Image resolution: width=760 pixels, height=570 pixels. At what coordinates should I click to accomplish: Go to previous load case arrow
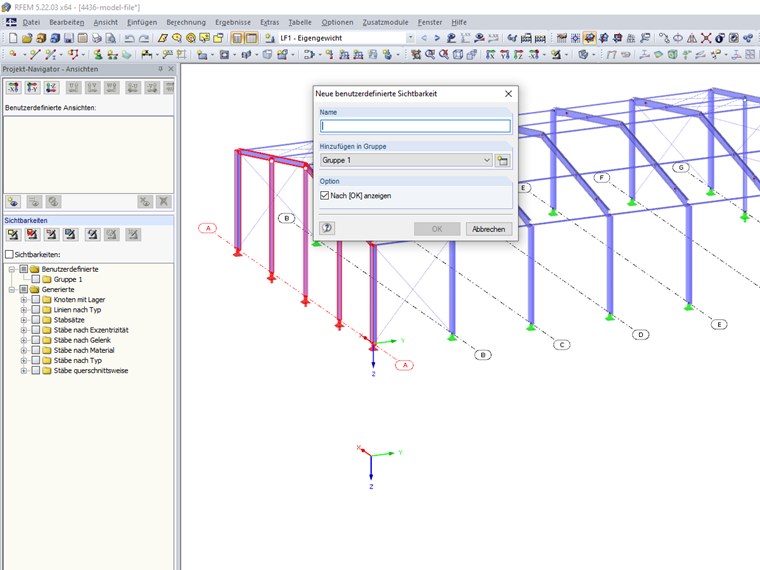[x=424, y=38]
